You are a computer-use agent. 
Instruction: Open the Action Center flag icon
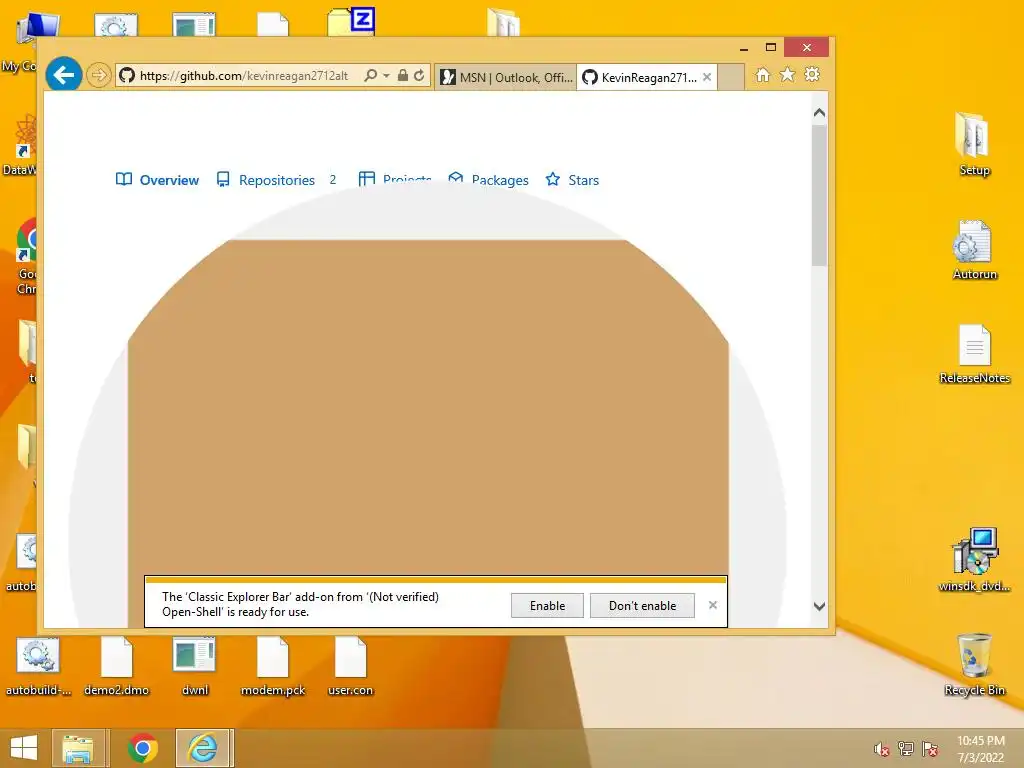930,749
